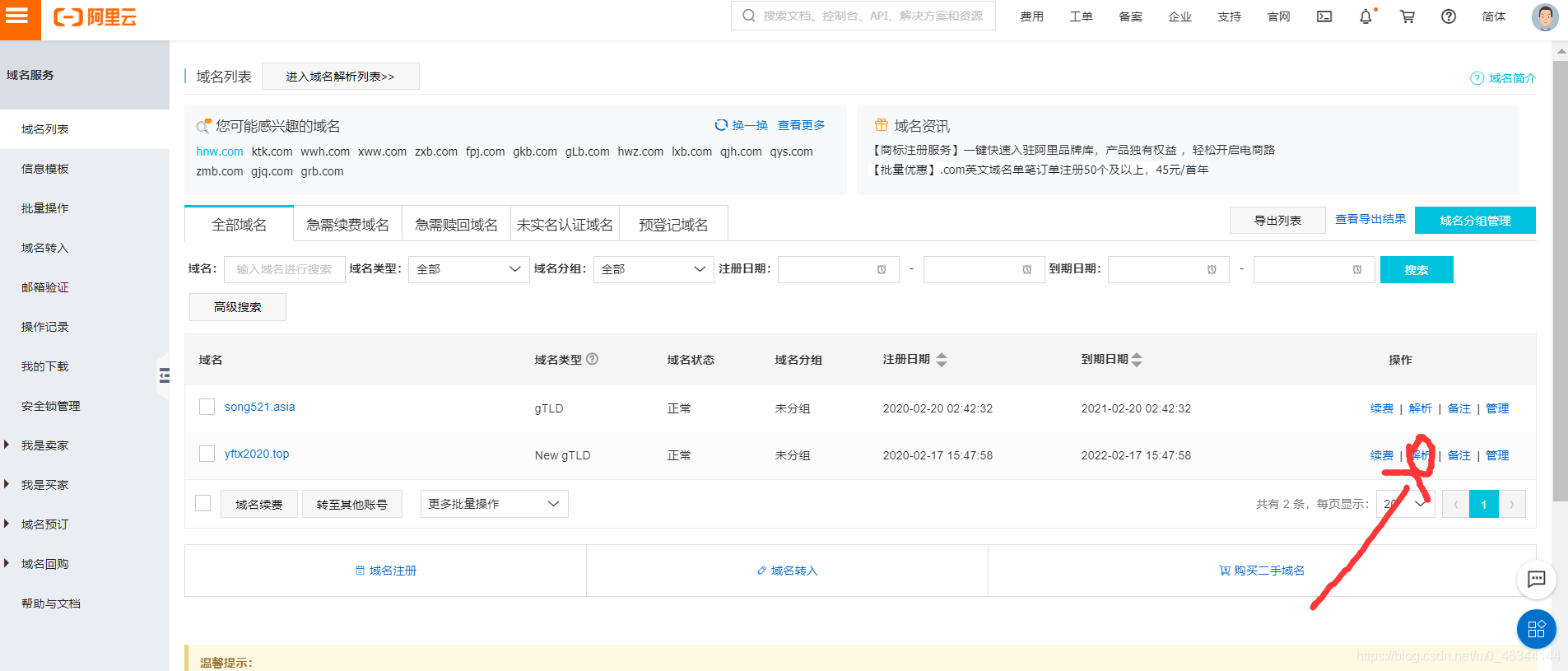Viewport: 1568px width, 671px height.
Task: Open 备案 in top navigation
Action: tap(1130, 16)
